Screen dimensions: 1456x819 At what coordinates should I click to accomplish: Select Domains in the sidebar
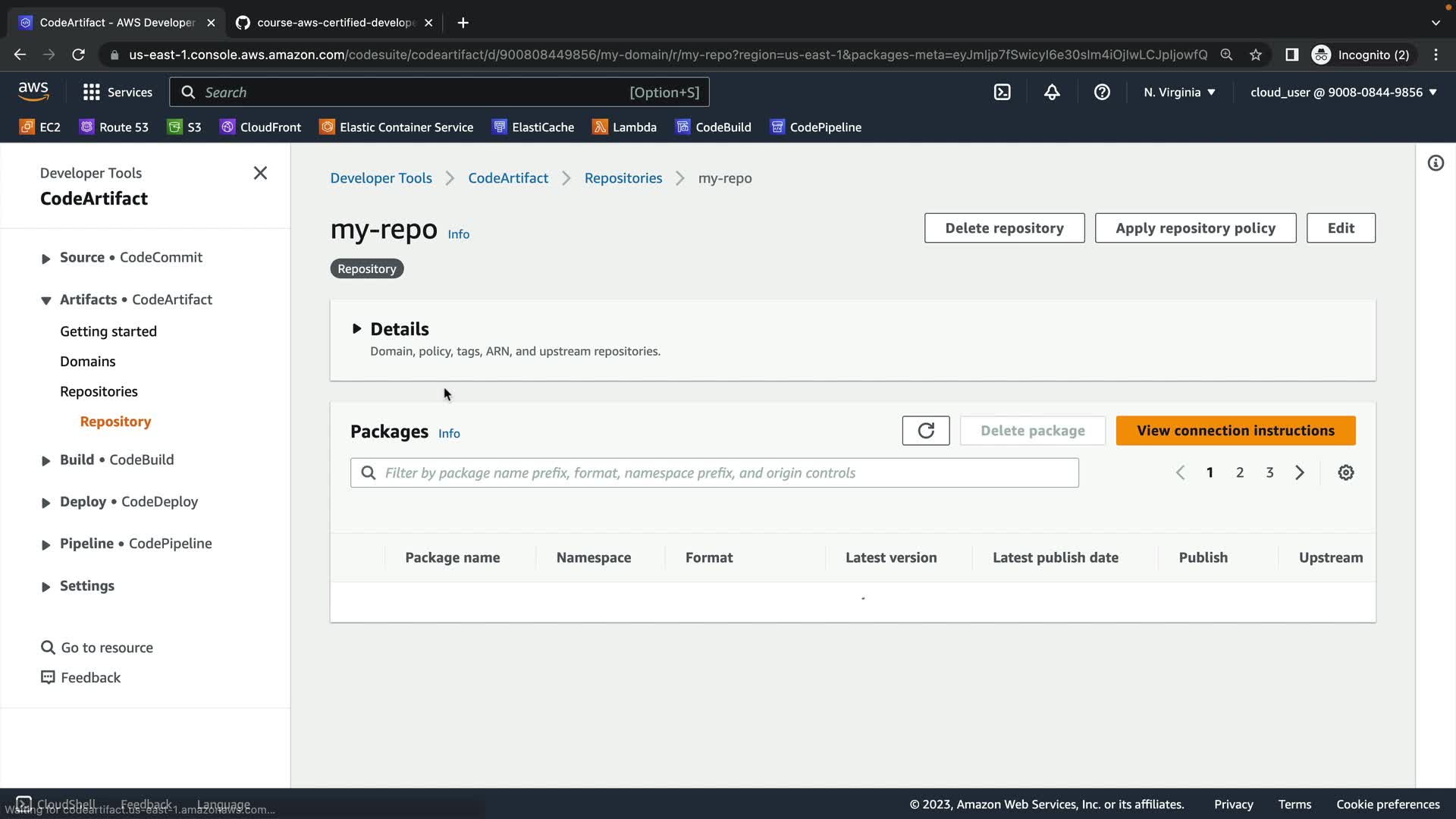[x=88, y=362]
